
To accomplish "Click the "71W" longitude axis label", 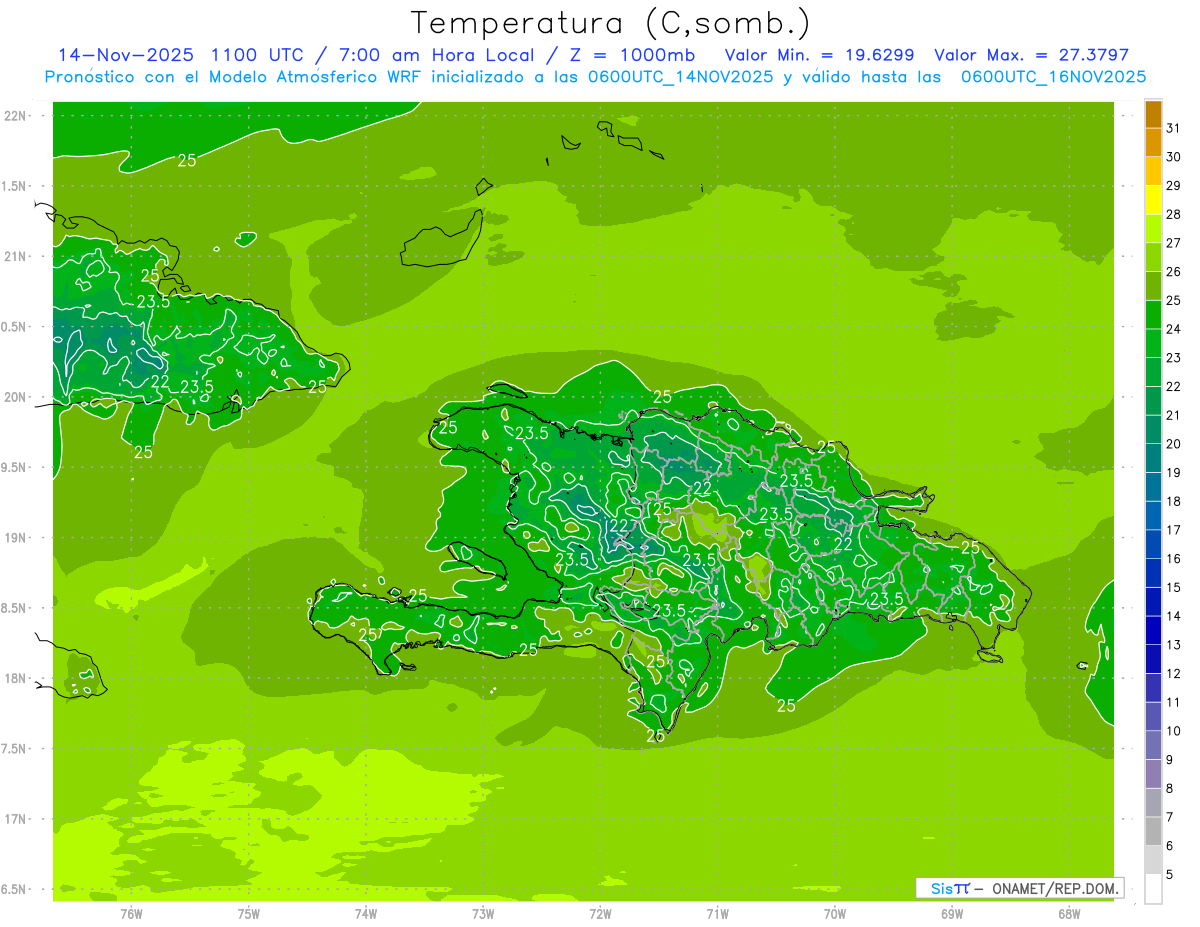I will click(717, 913).
